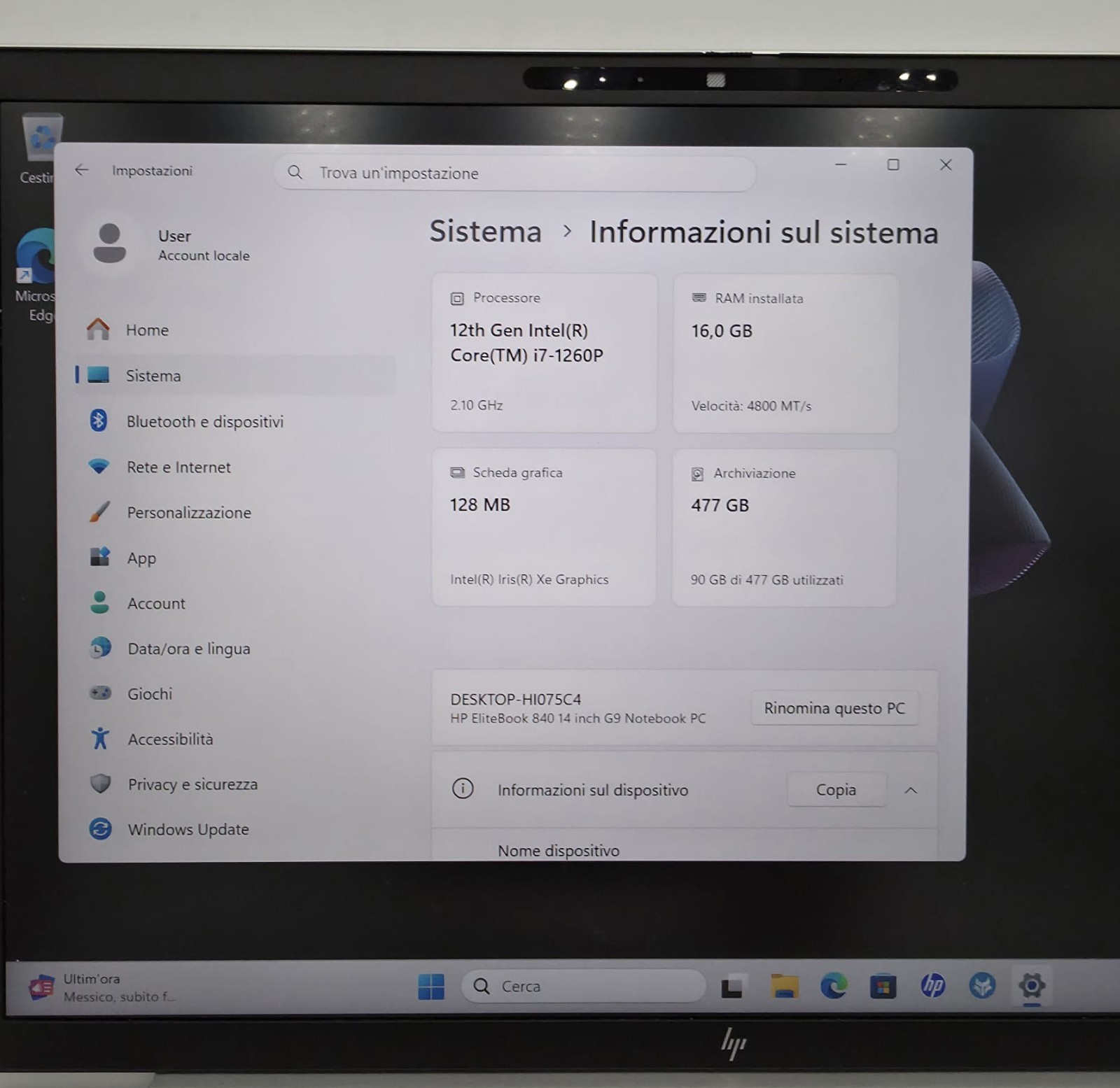Open Task View from the taskbar
1120x1088 pixels.
click(732, 987)
